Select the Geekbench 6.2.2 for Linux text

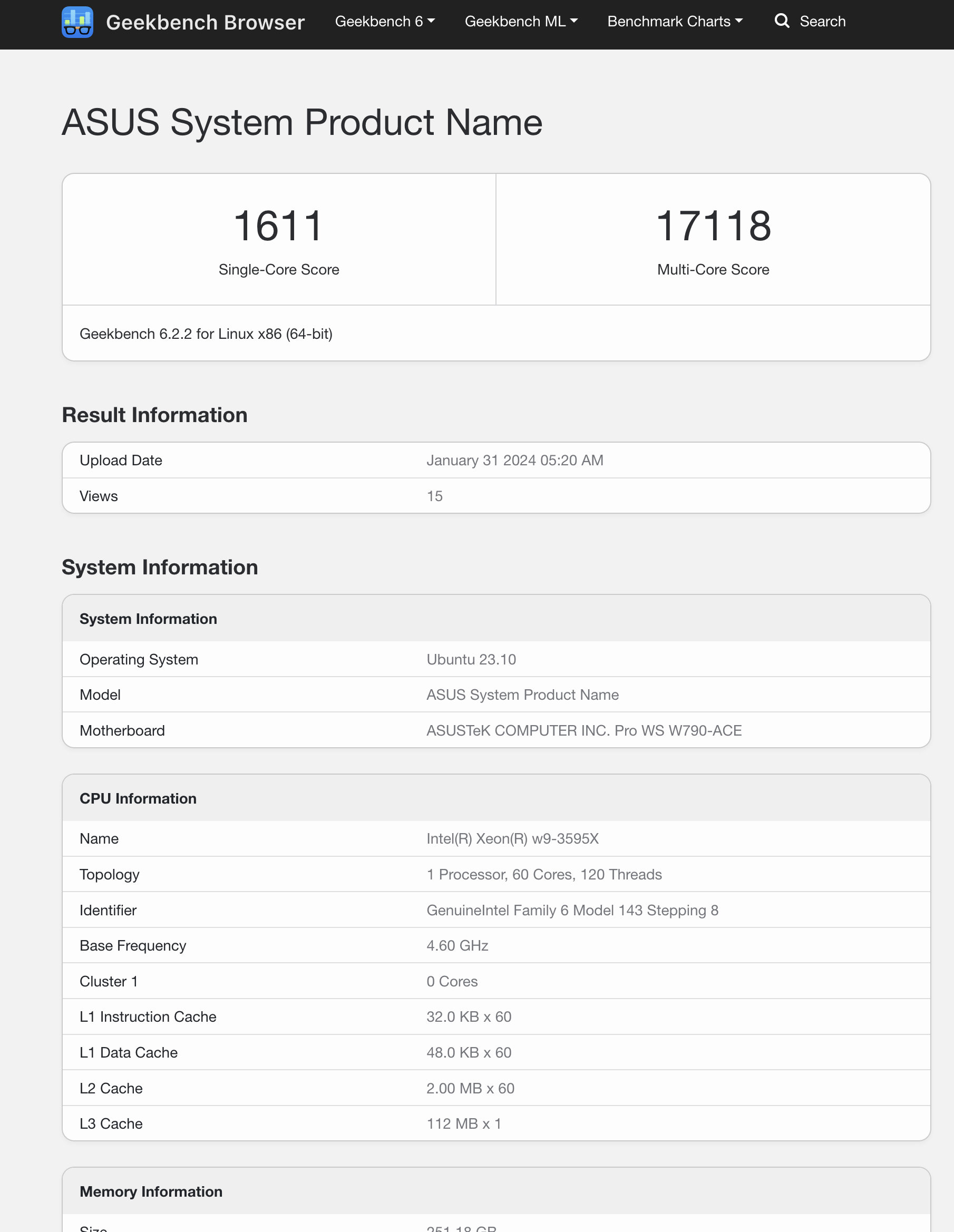coord(206,334)
